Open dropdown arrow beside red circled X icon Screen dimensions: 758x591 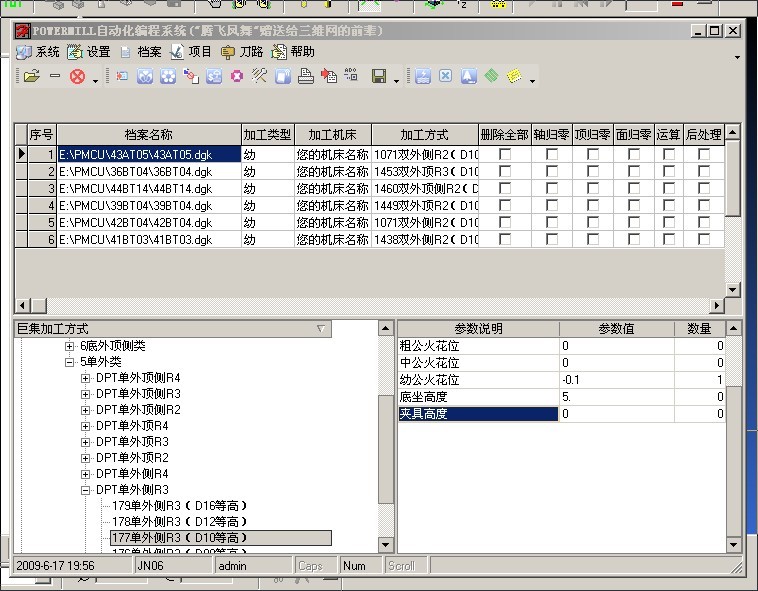95,81
